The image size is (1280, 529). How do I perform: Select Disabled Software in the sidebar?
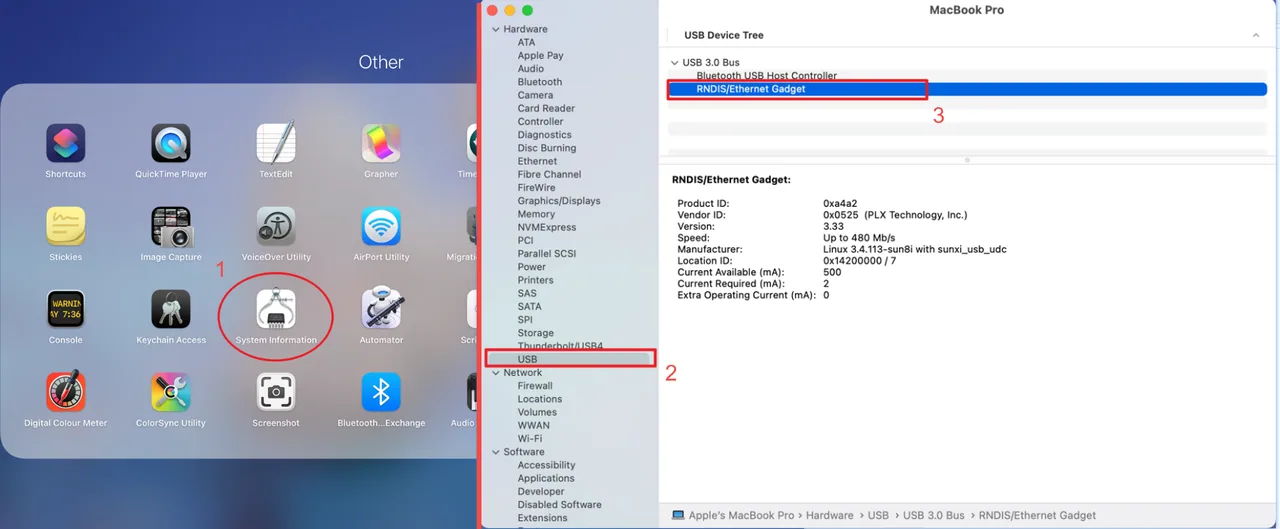coord(559,505)
